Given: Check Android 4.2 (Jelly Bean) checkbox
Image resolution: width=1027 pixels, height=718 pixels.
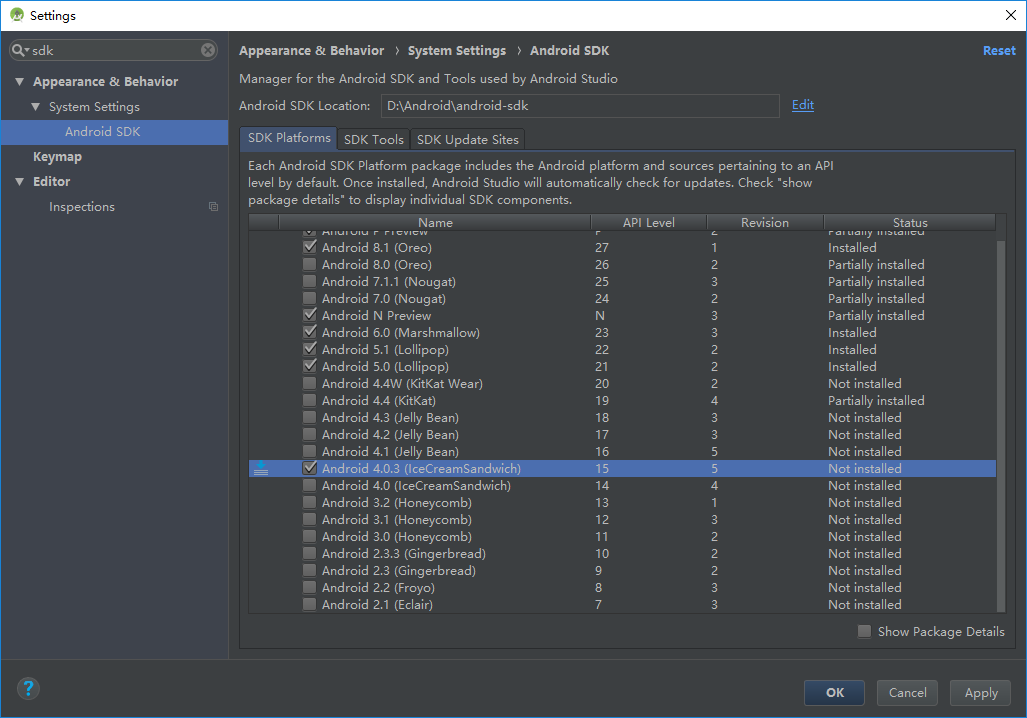Looking at the screenshot, I should [310, 435].
